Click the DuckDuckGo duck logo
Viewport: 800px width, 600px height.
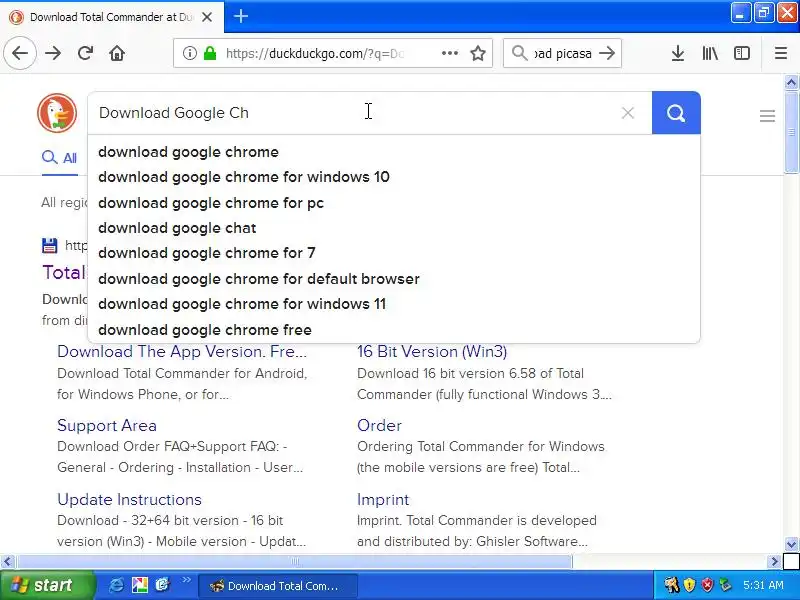point(57,113)
